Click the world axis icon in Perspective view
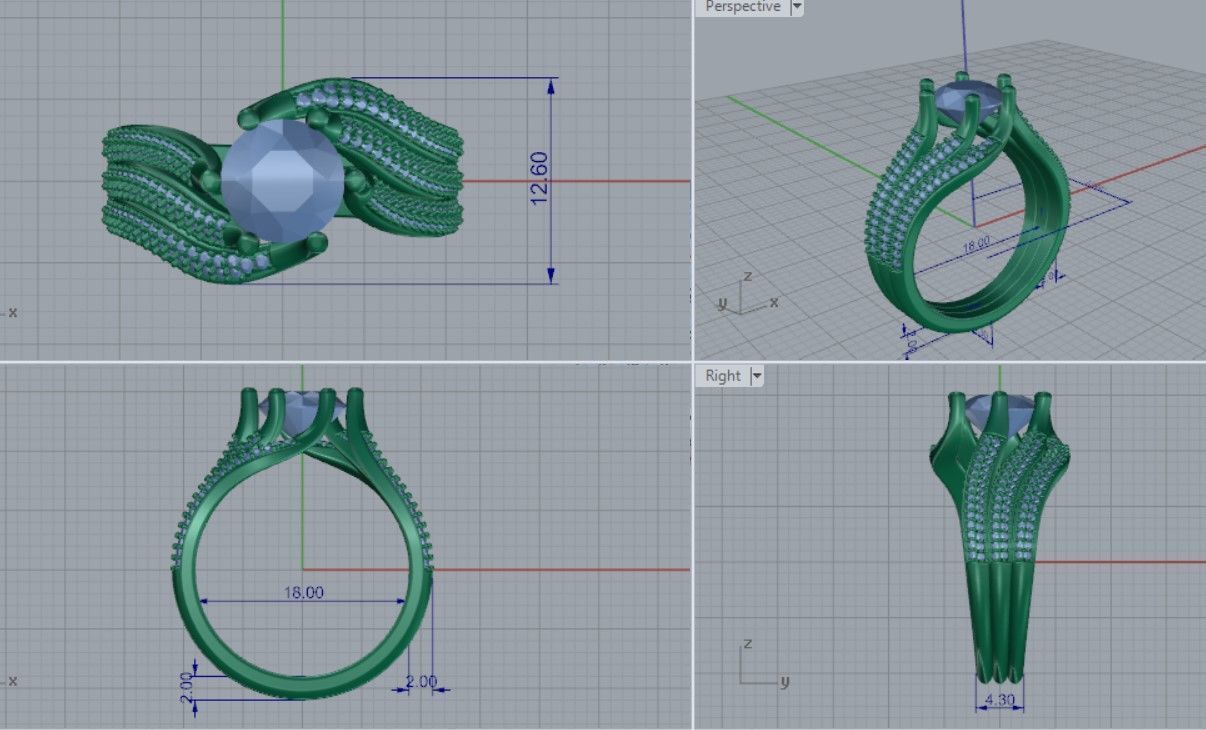This screenshot has height=730, width=1206. click(x=748, y=292)
